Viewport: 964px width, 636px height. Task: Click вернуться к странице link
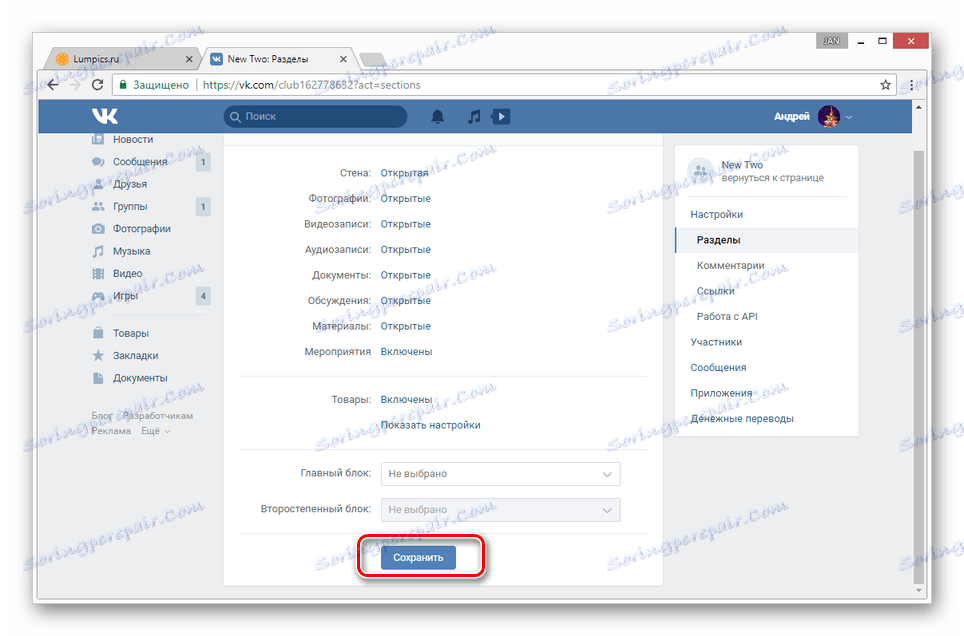(x=772, y=178)
